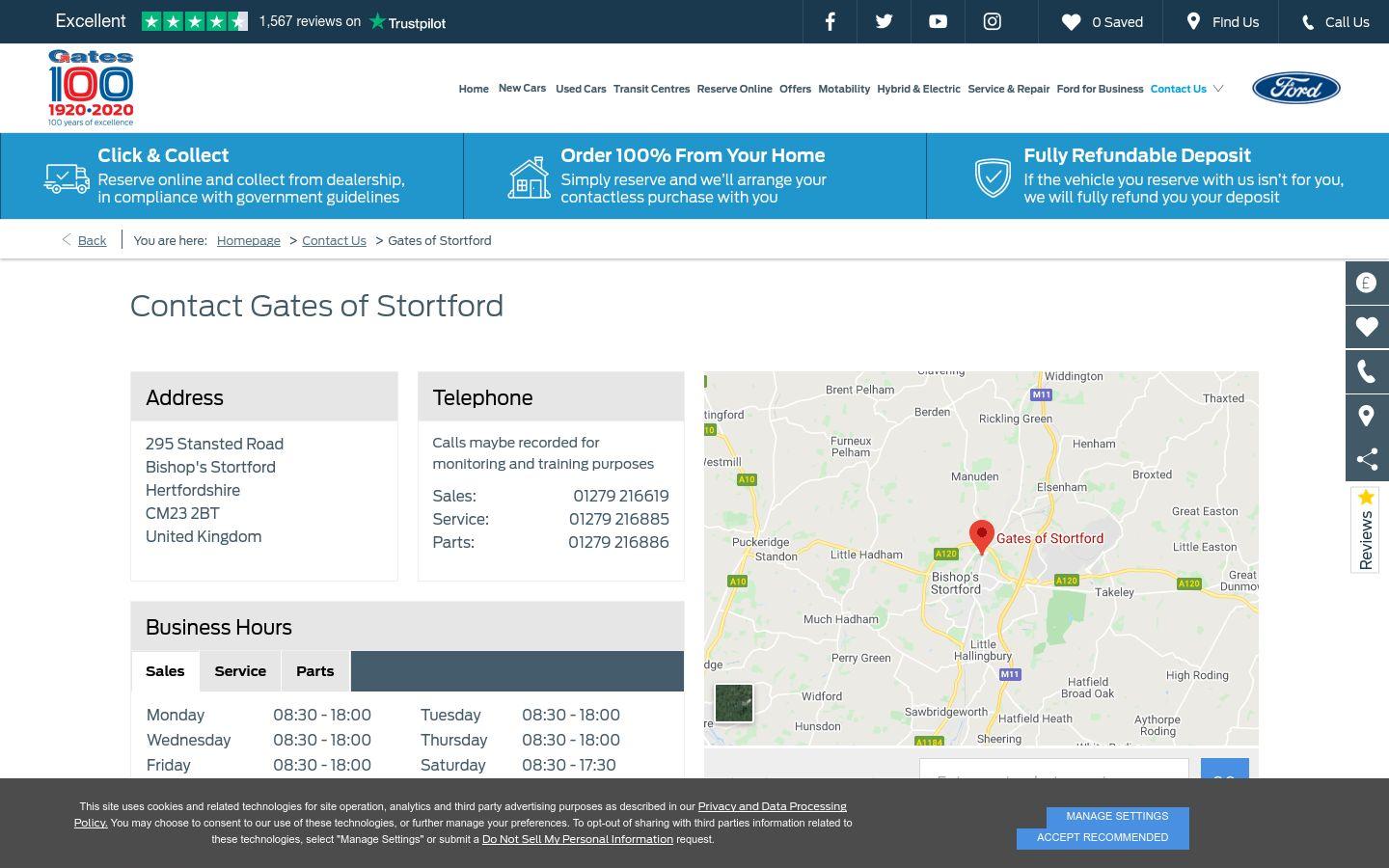Click postcode input under map
The image size is (1389, 868).
(1053, 770)
